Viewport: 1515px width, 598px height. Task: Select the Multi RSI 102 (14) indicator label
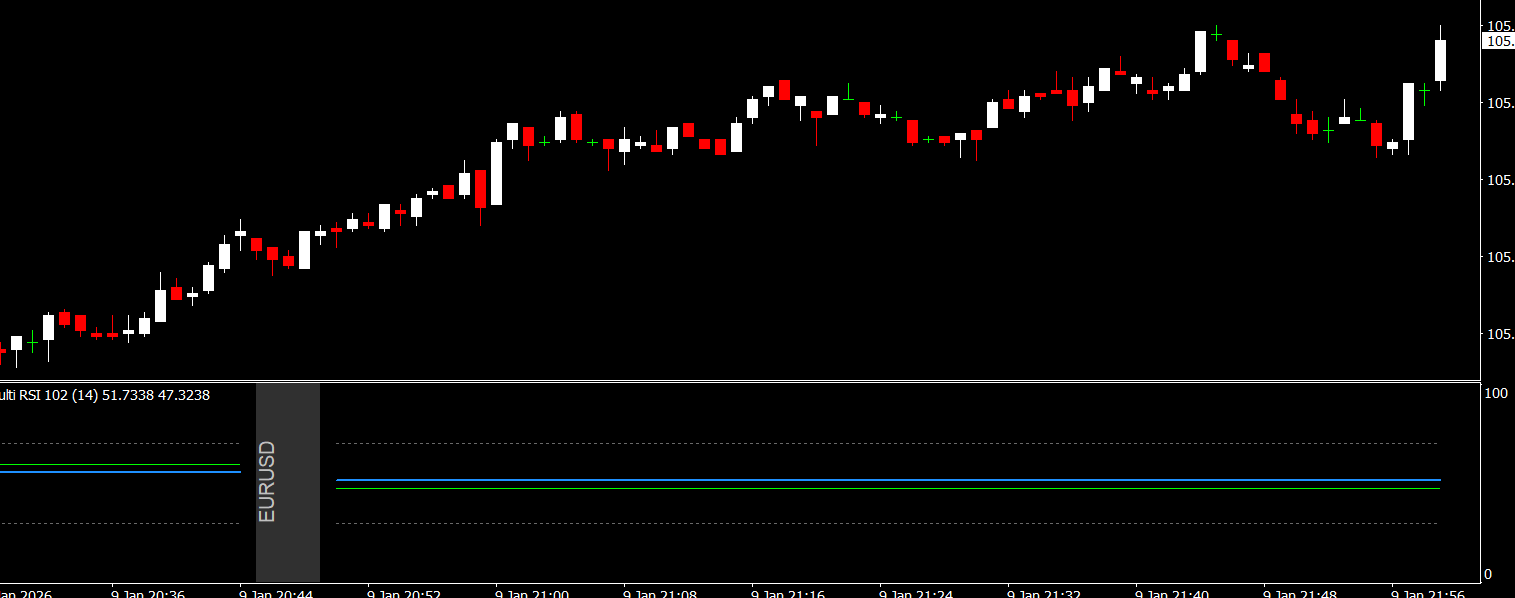pyautogui.click(x=105, y=395)
